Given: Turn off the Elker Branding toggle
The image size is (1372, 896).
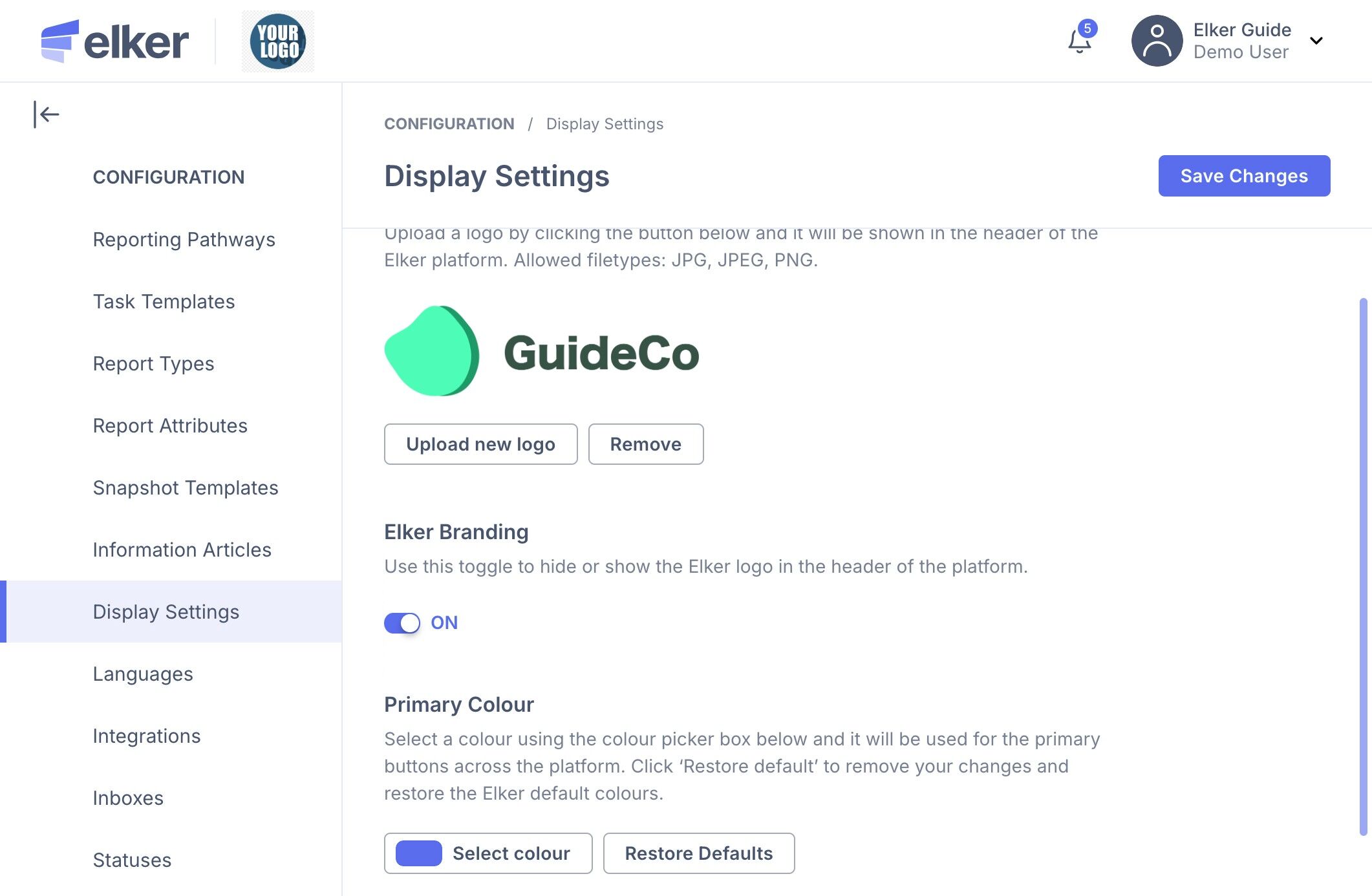Looking at the screenshot, I should tap(402, 623).
